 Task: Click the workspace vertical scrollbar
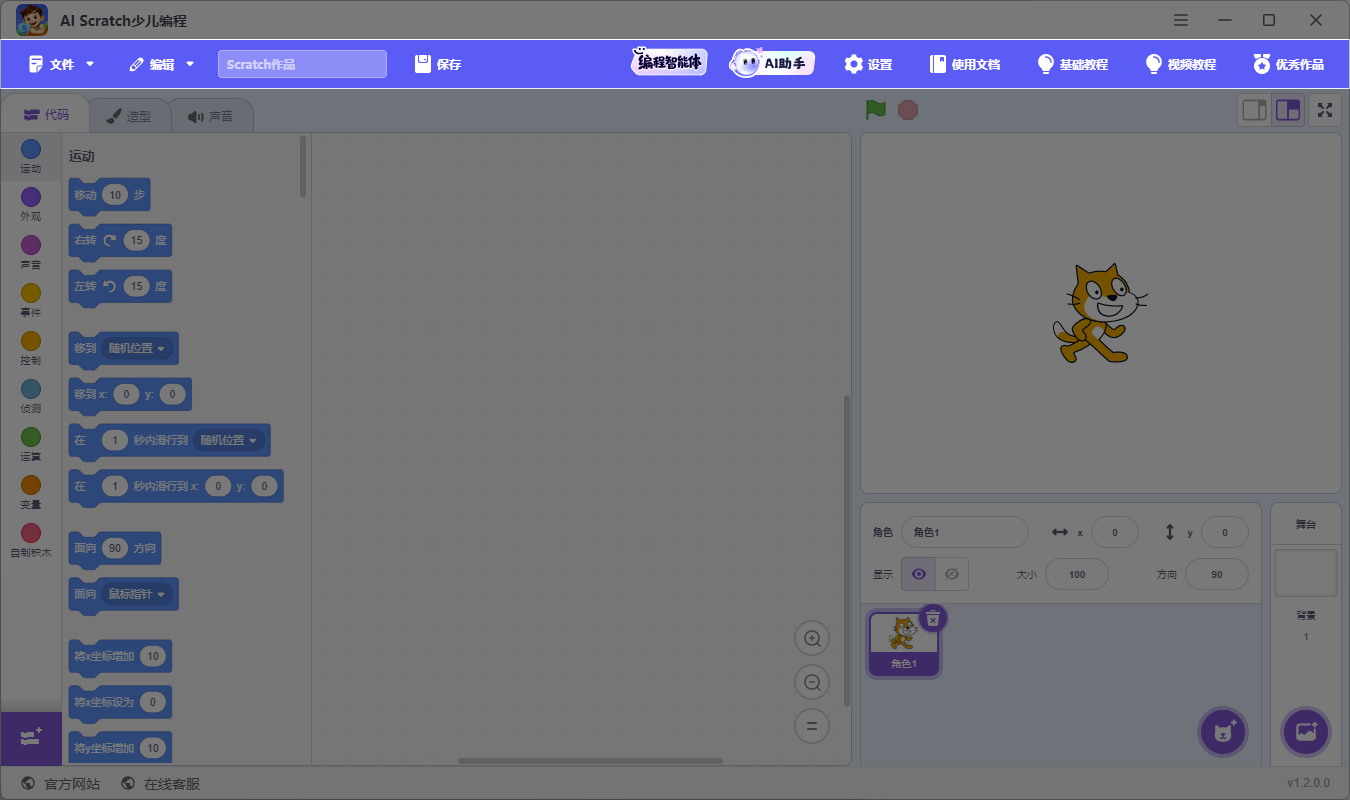[847, 550]
